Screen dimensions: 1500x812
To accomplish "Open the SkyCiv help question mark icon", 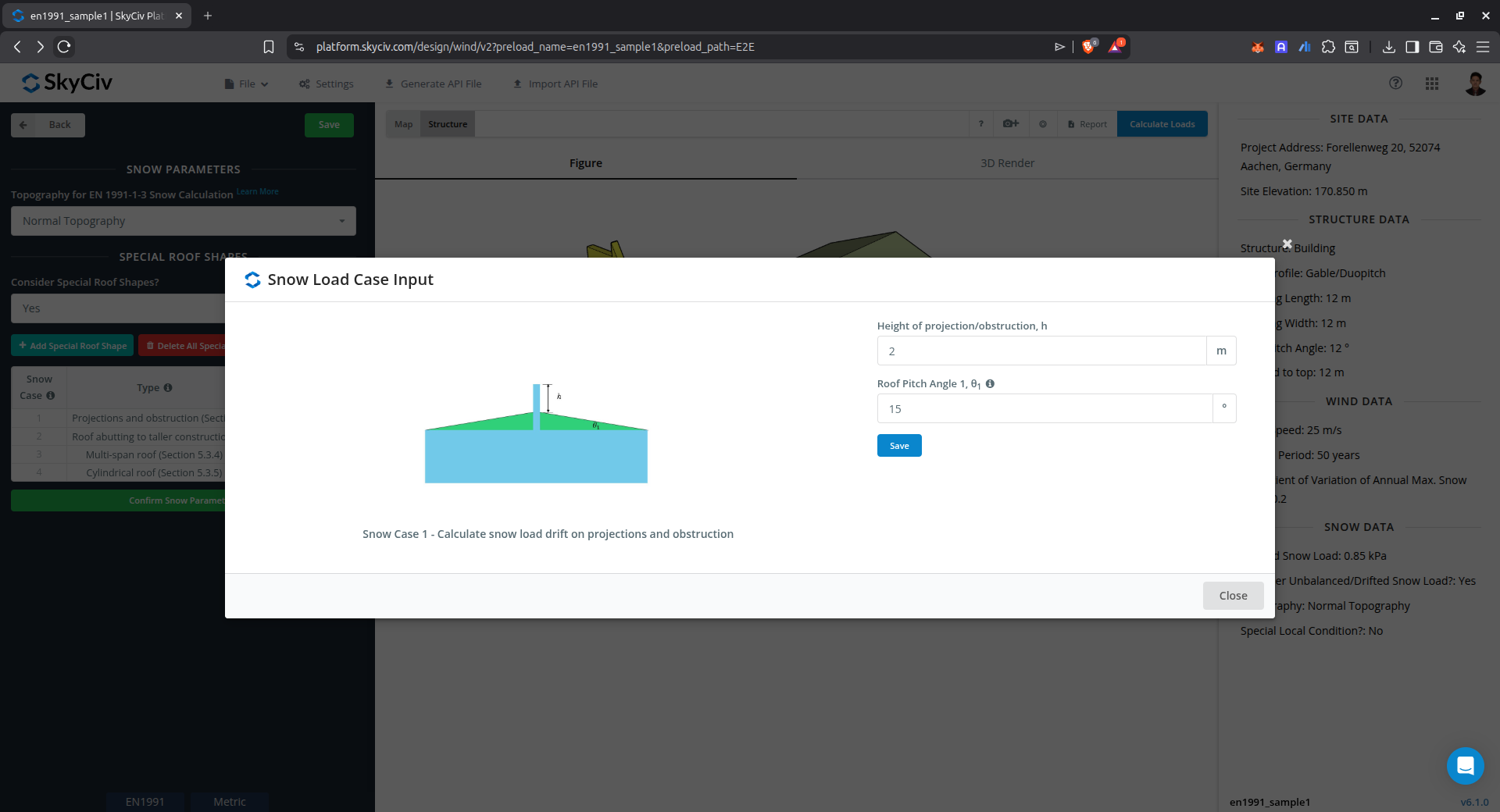I will point(1395,84).
